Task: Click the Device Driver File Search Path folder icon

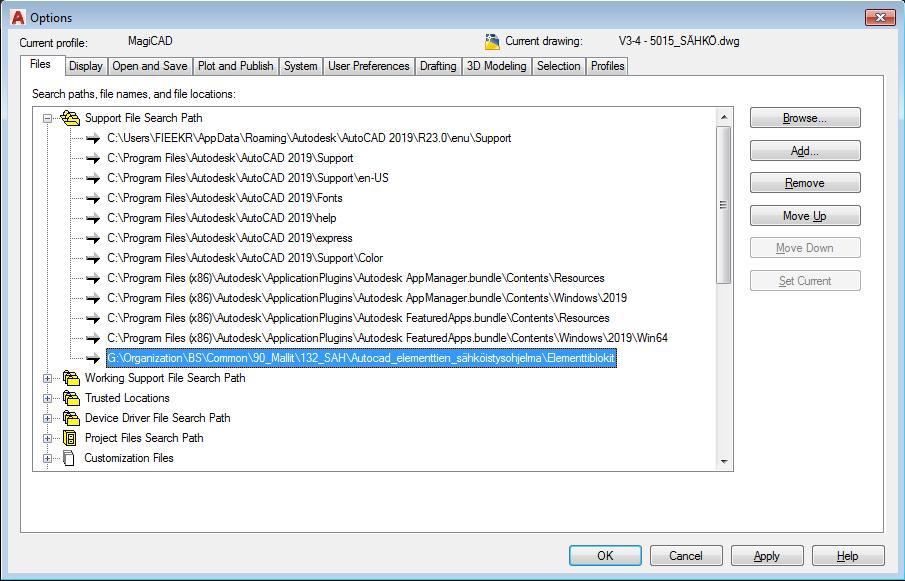Action: pyautogui.click(x=71, y=418)
